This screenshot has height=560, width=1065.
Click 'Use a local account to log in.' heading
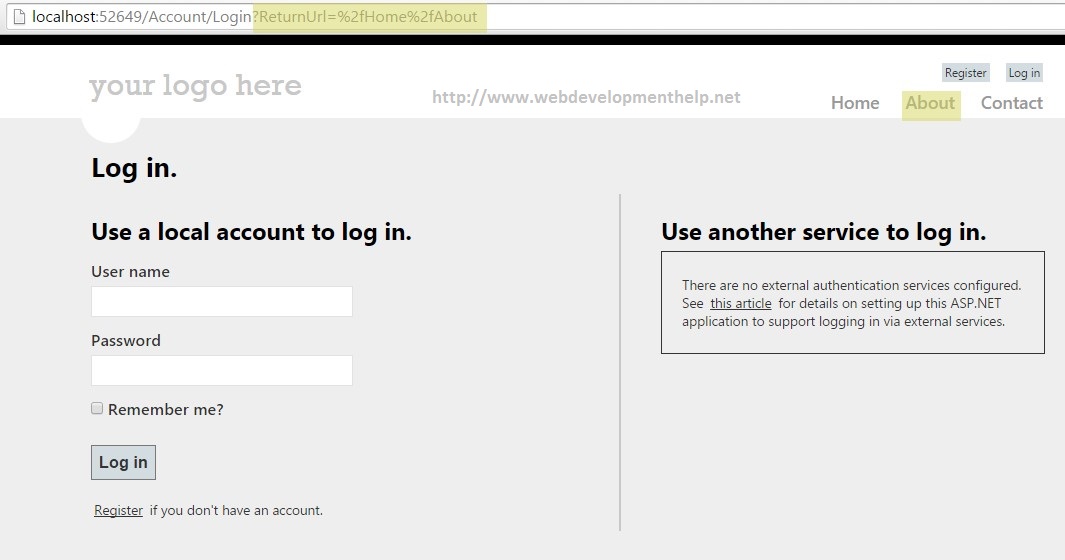251,232
